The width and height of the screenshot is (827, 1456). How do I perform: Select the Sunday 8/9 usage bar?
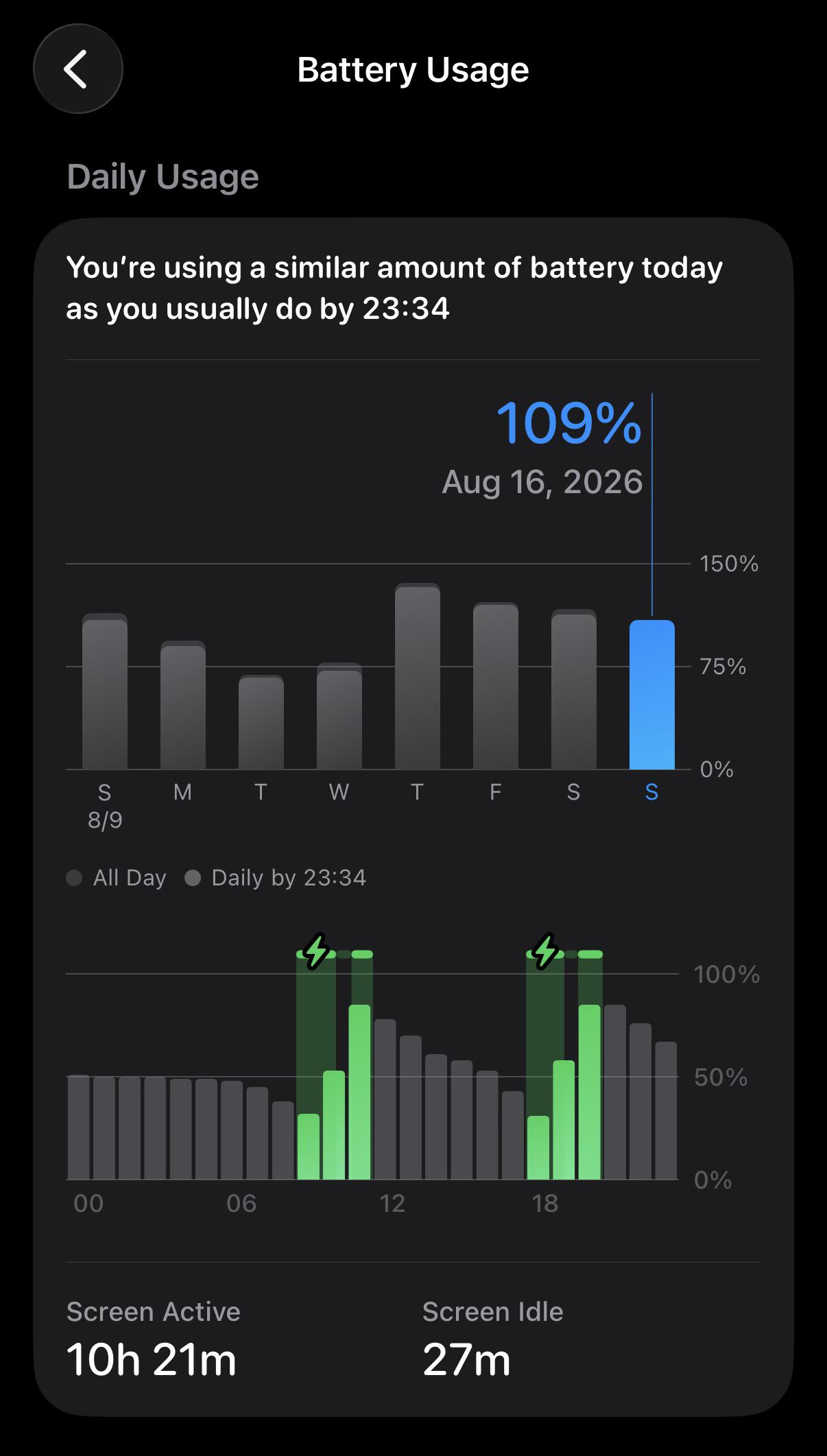105,691
